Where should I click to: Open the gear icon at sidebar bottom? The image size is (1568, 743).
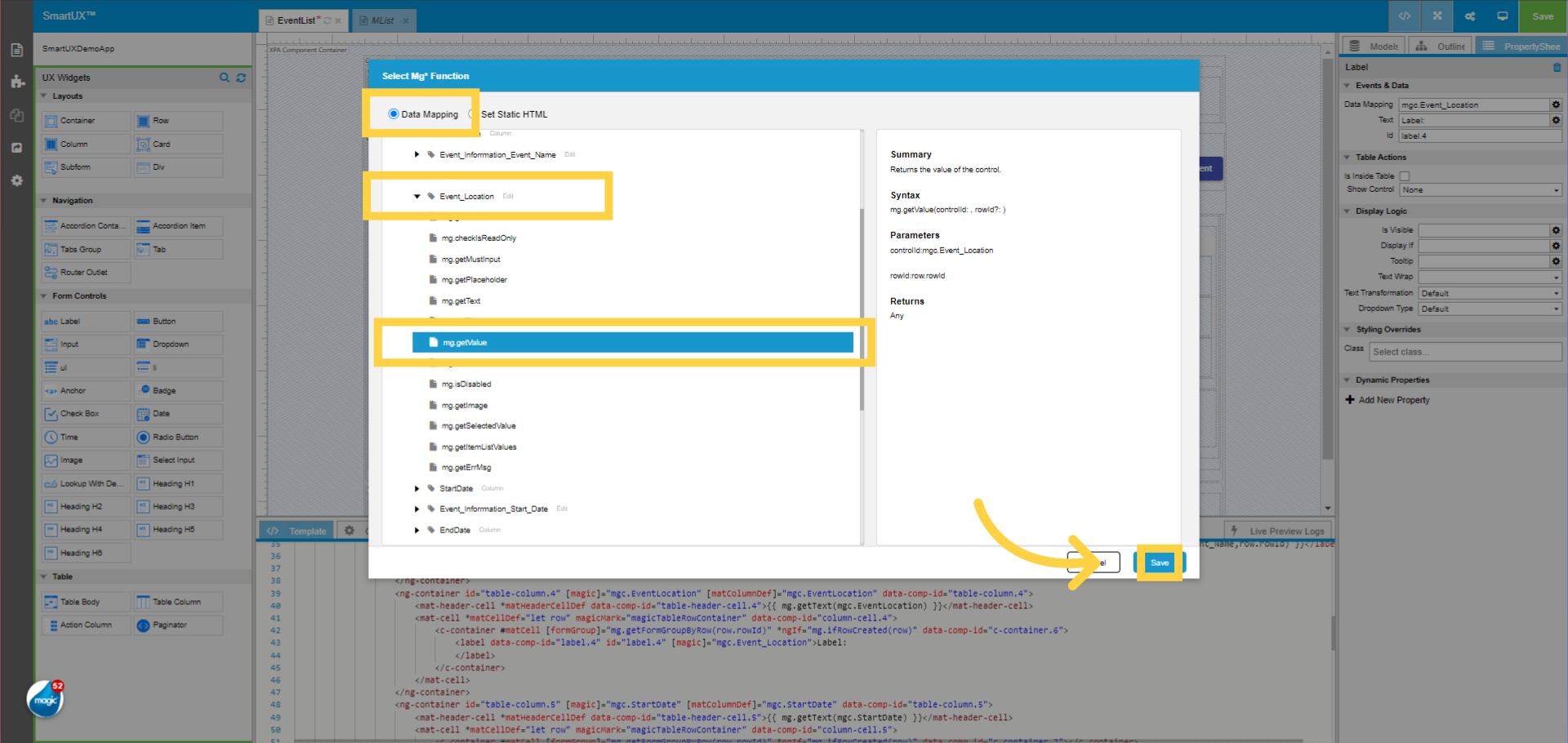pyautogui.click(x=16, y=180)
